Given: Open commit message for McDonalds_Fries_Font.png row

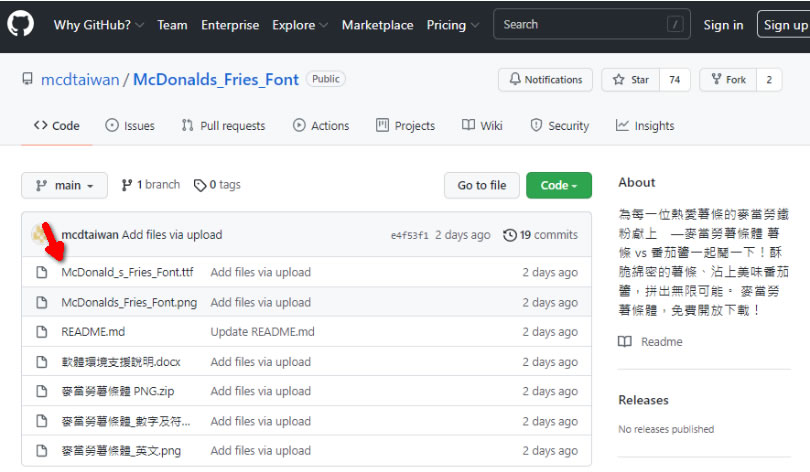Looking at the screenshot, I should [260, 302].
